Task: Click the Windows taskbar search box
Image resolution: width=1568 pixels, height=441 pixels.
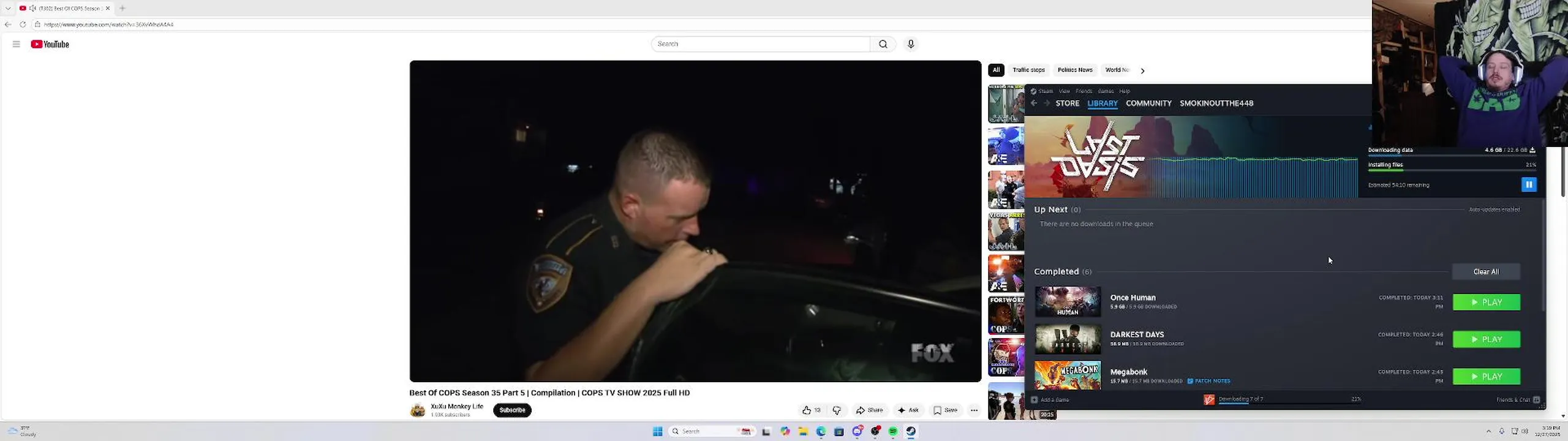Action: coord(711,431)
